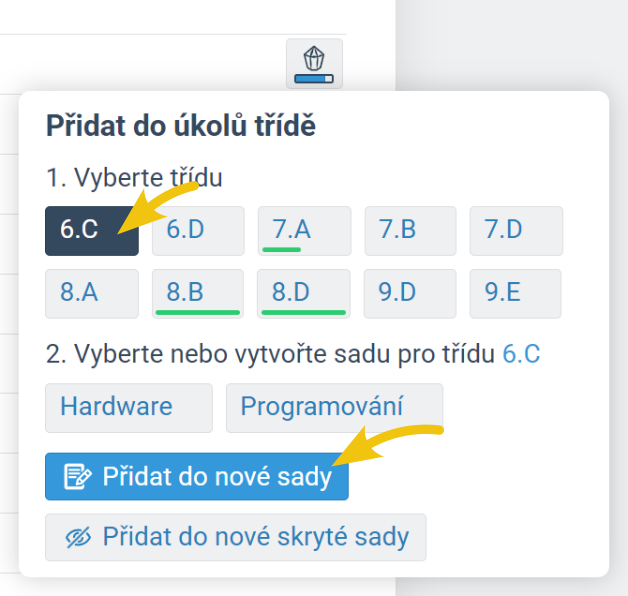Pick class 7.B
628x596 pixels.
pos(410,231)
